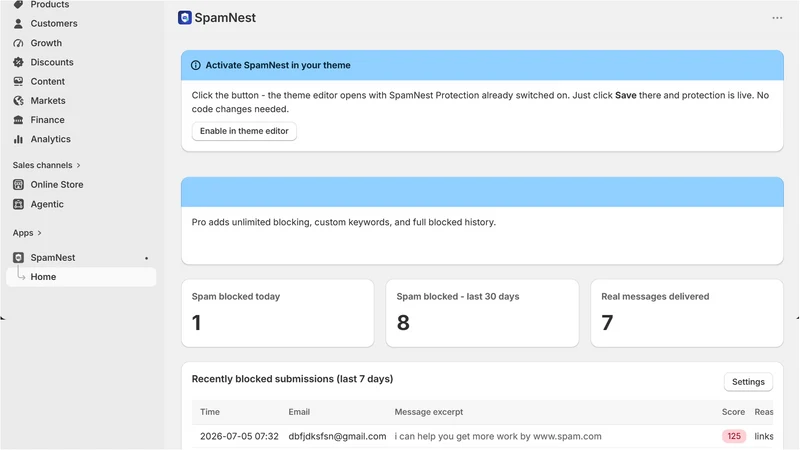Click the 2026-07-05 07:32 timestamp cell
Image resolution: width=800 pixels, height=450 pixels.
click(x=239, y=437)
